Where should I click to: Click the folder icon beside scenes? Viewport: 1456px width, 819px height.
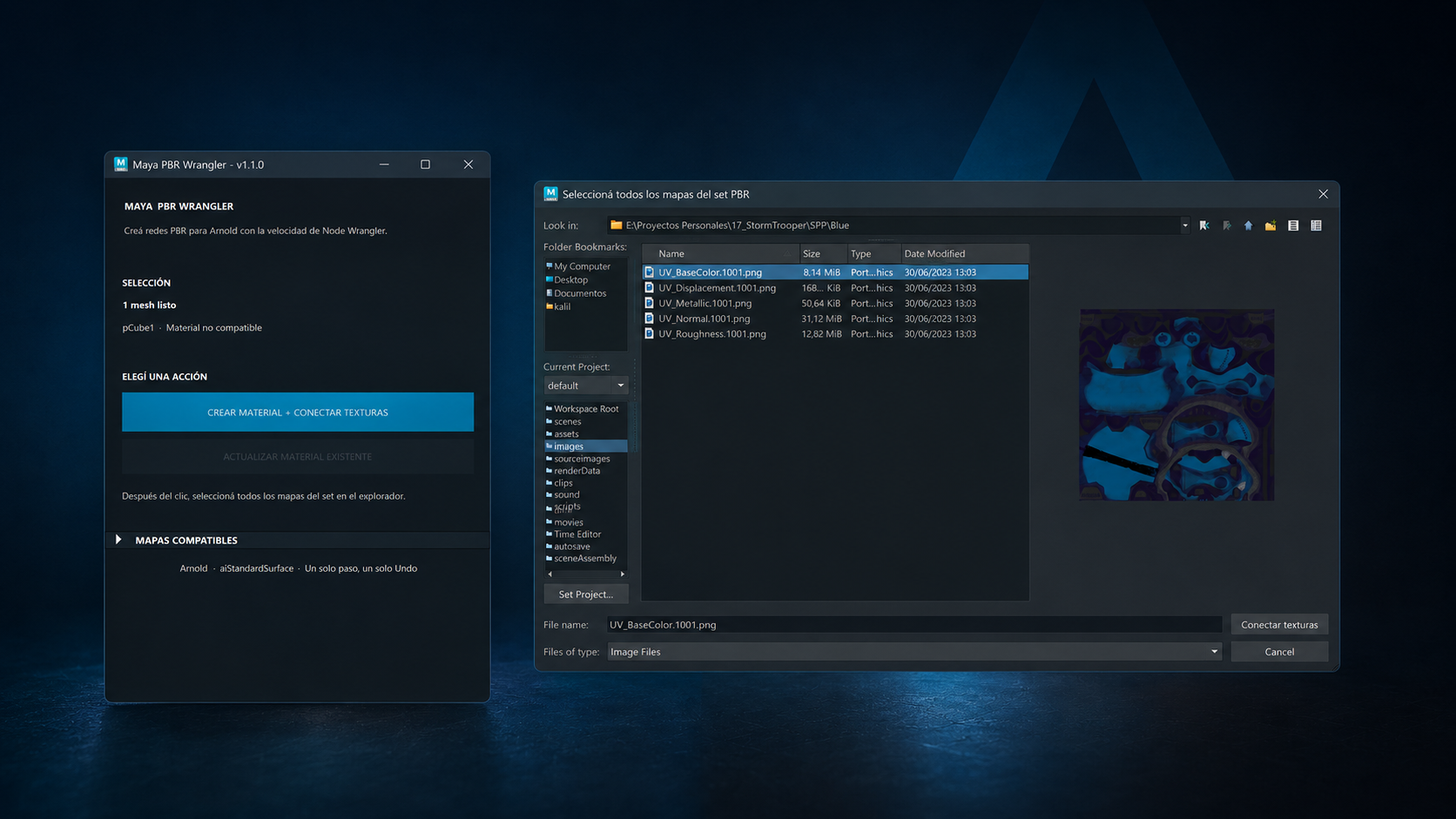(549, 421)
